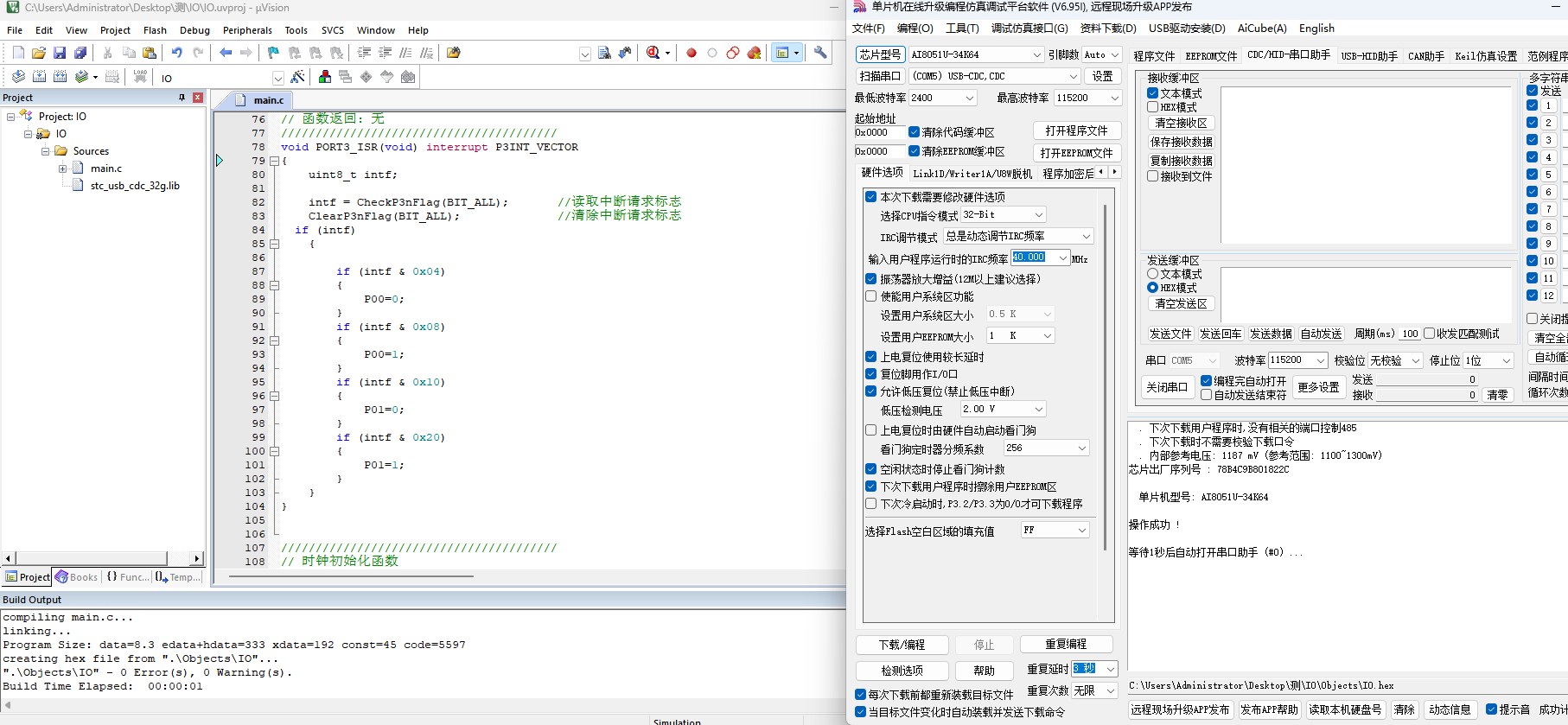Enable 使能用户系统区功能 checkbox
This screenshot has width=1568, height=725.
click(871, 296)
